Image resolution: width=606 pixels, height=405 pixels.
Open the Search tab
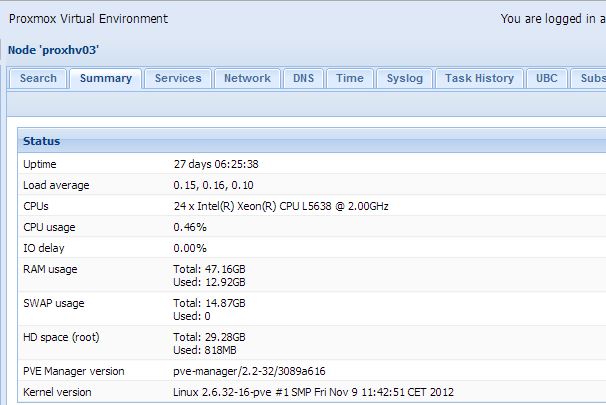pyautogui.click(x=38, y=78)
